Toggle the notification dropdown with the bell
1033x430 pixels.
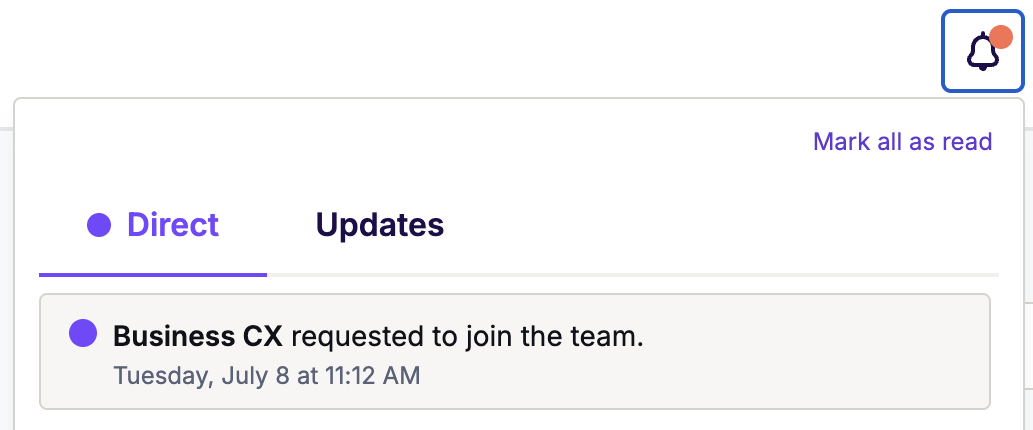tap(982, 51)
